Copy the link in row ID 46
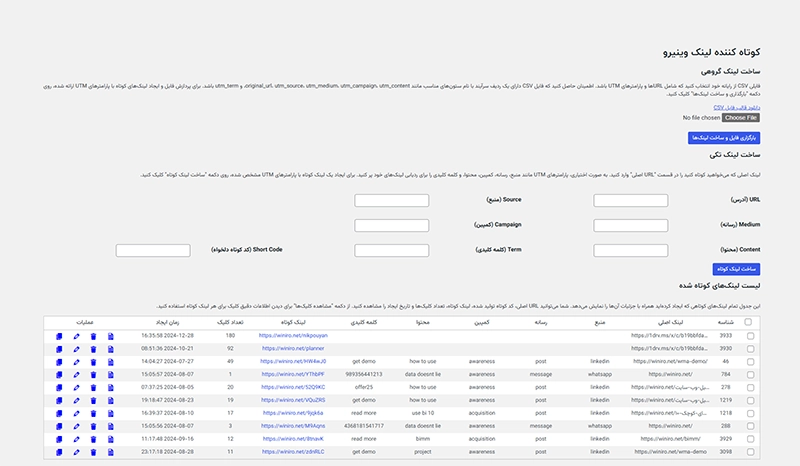The height and width of the screenshot is (466, 800). coord(59,362)
